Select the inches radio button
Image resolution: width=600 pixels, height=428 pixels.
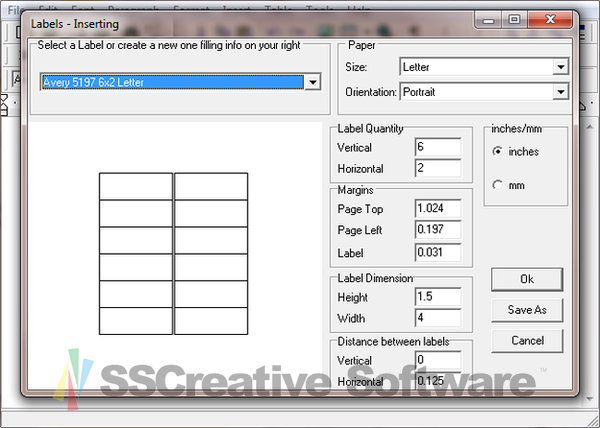click(497, 151)
